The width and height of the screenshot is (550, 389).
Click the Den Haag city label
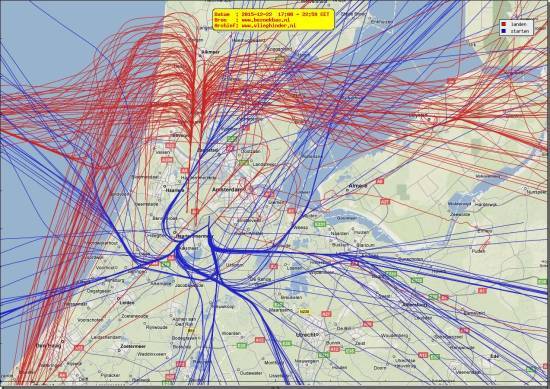[48, 346]
